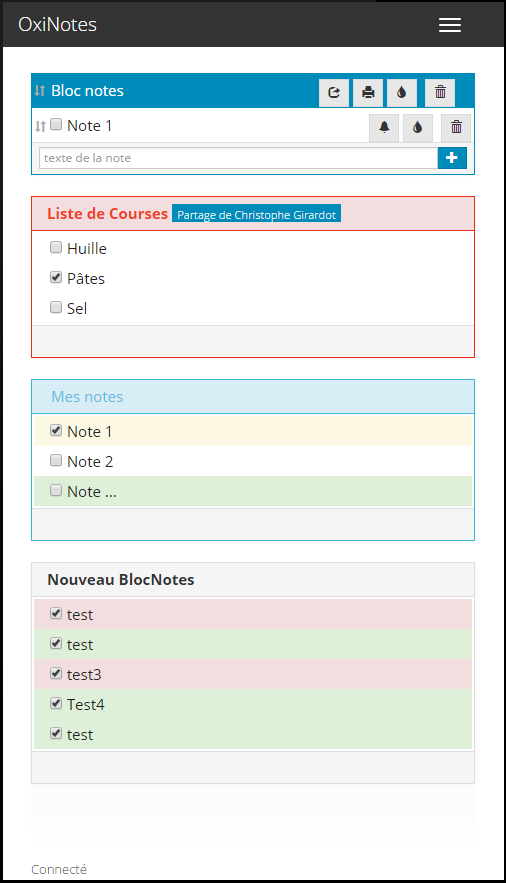The width and height of the screenshot is (506, 883).
Task: Change Note 1 color with droplet icon
Action: (x=418, y=127)
